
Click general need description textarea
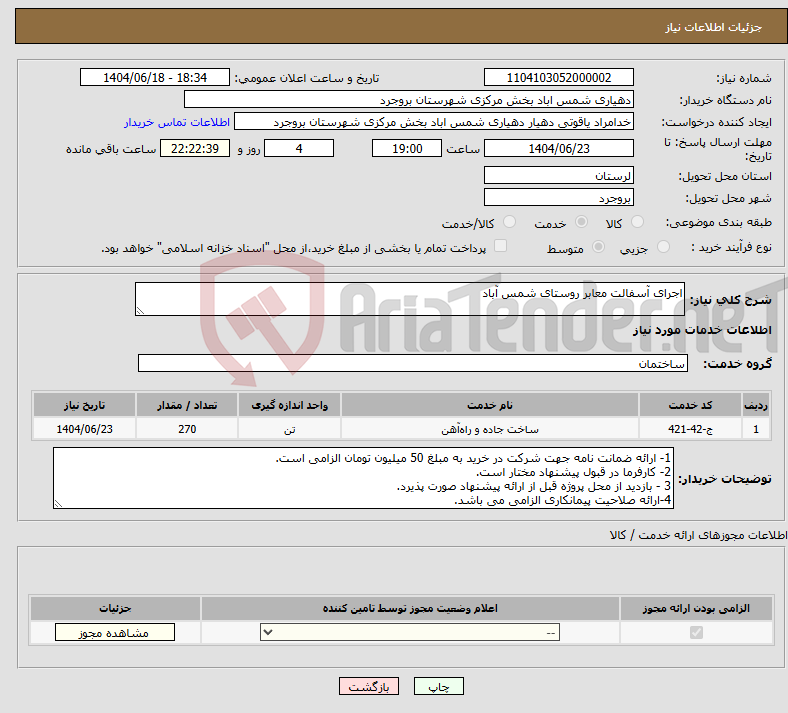pos(410,299)
